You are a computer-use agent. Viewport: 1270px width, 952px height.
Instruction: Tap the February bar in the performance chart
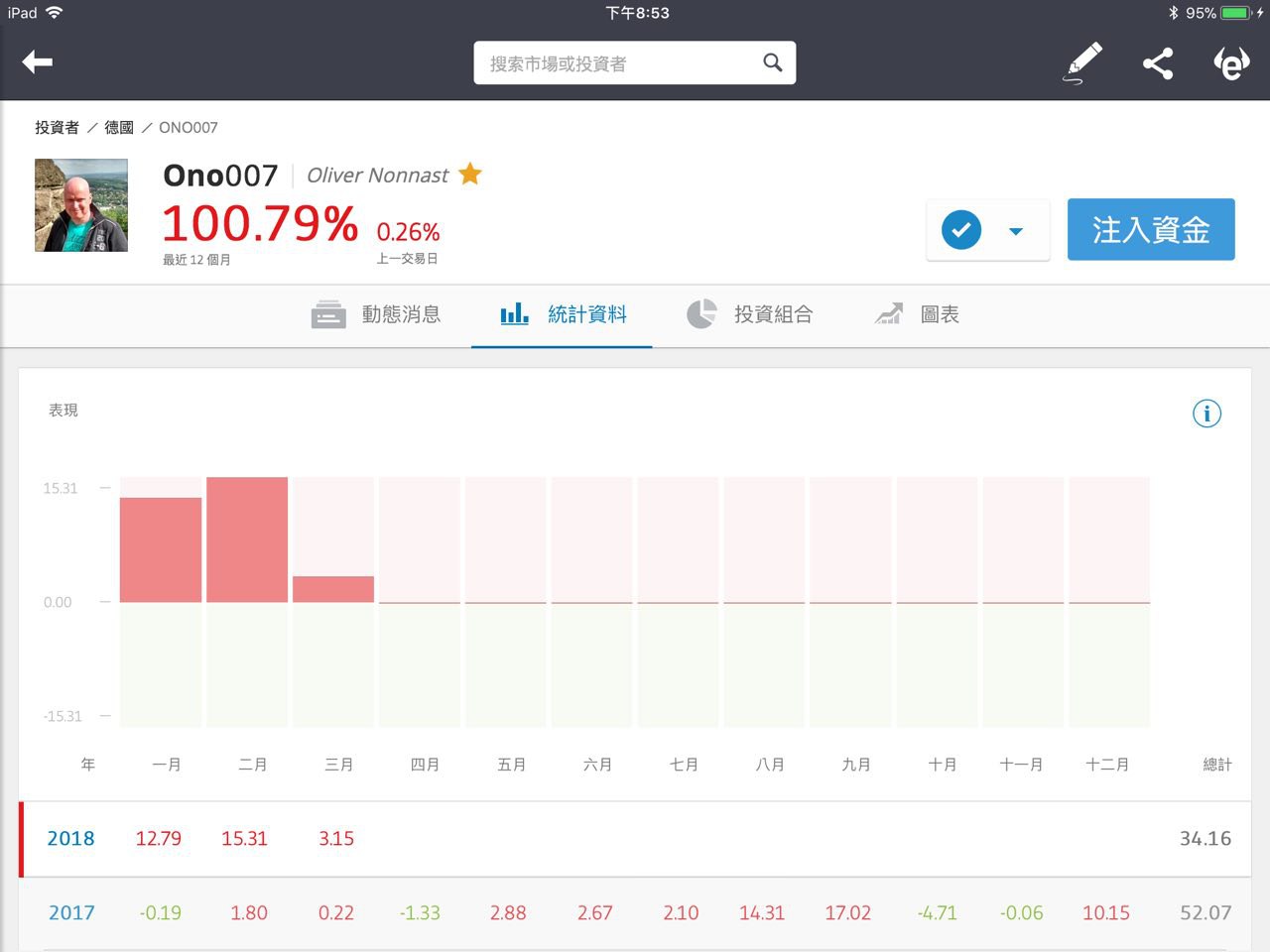247,539
